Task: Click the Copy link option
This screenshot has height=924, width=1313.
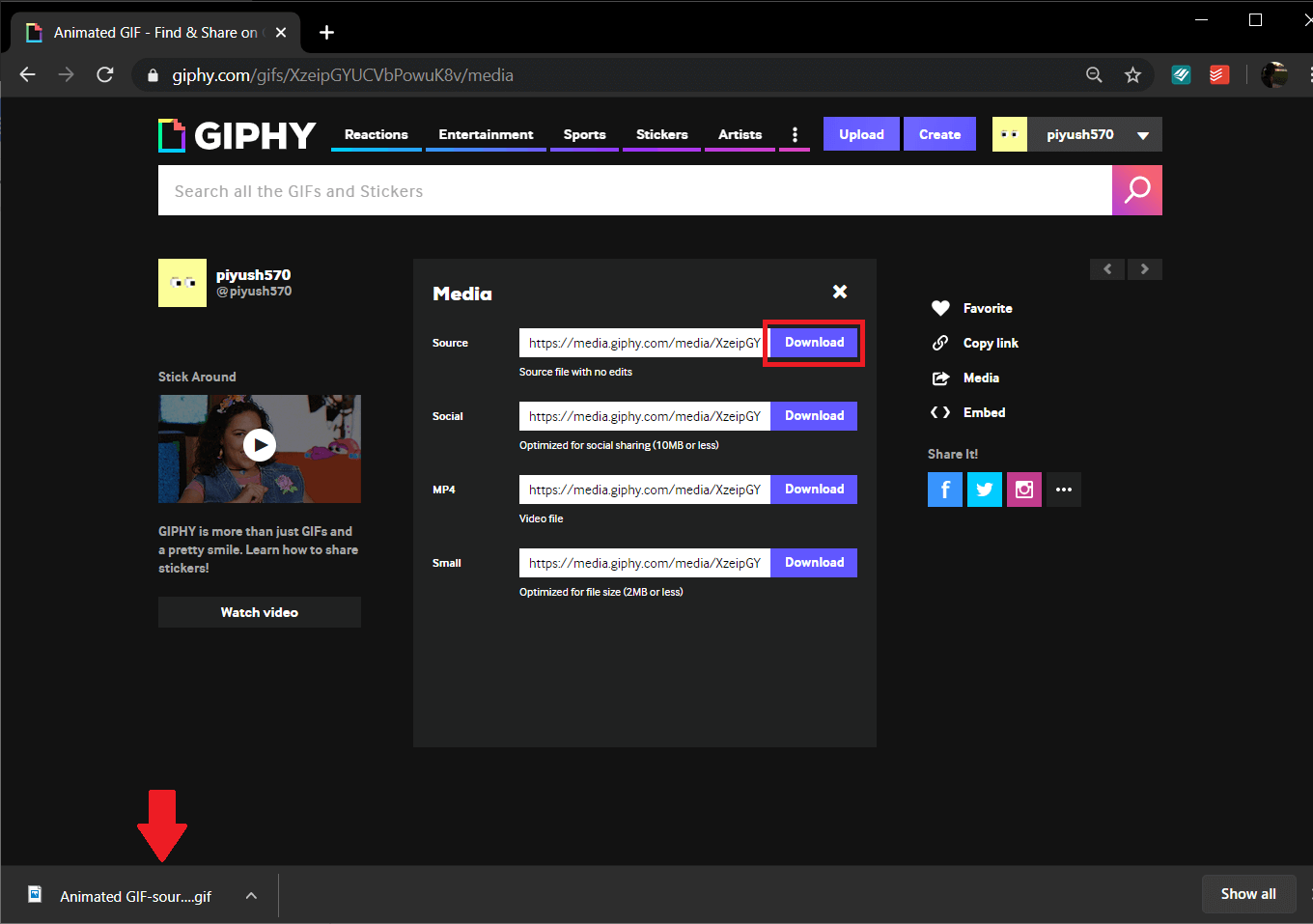Action: pos(990,343)
